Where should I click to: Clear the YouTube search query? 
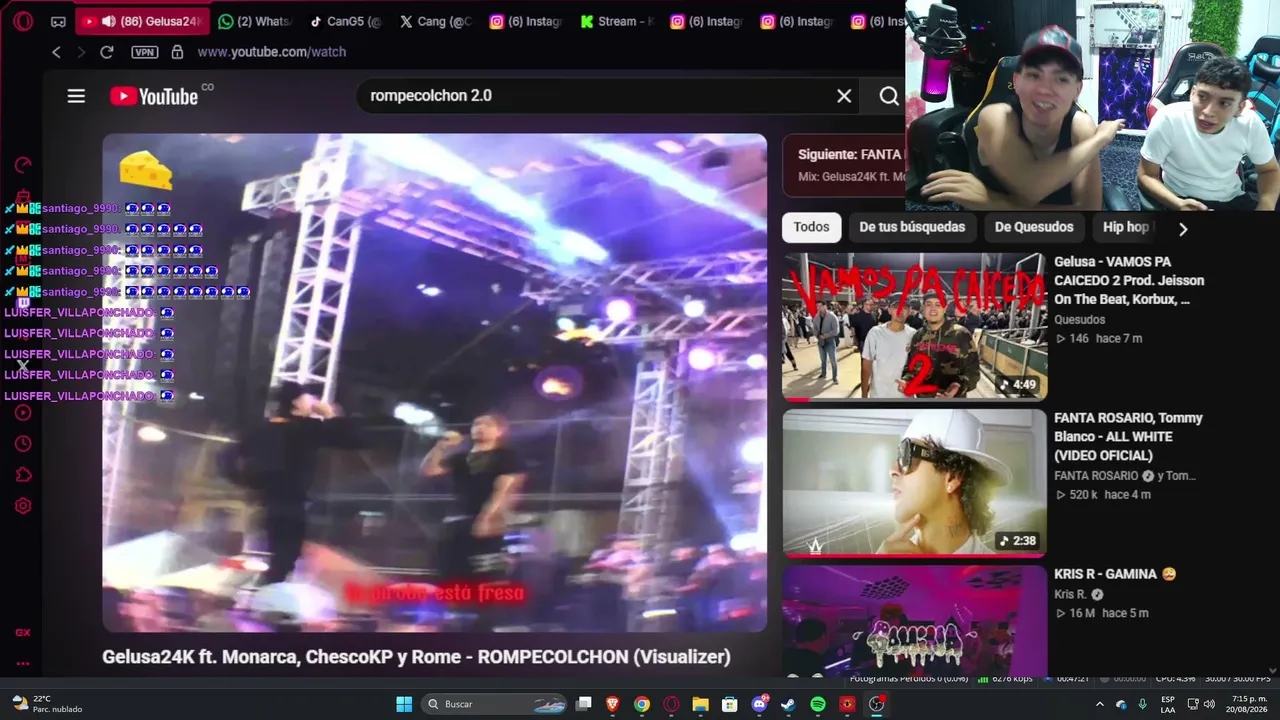844,96
